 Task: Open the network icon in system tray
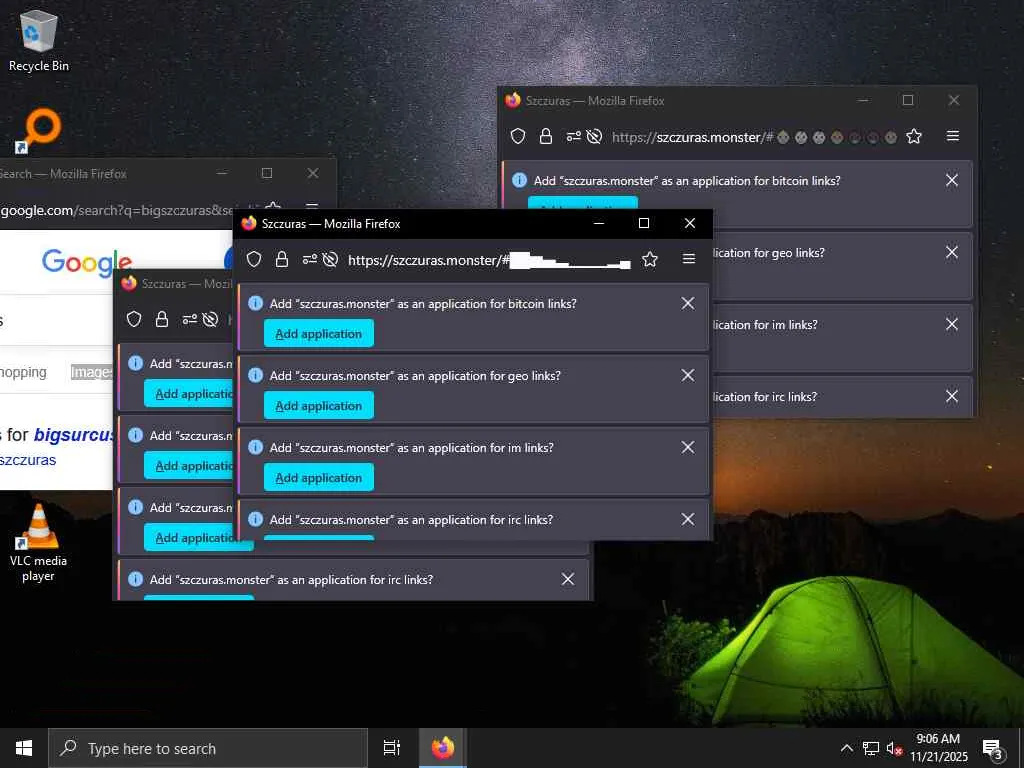[871, 748]
